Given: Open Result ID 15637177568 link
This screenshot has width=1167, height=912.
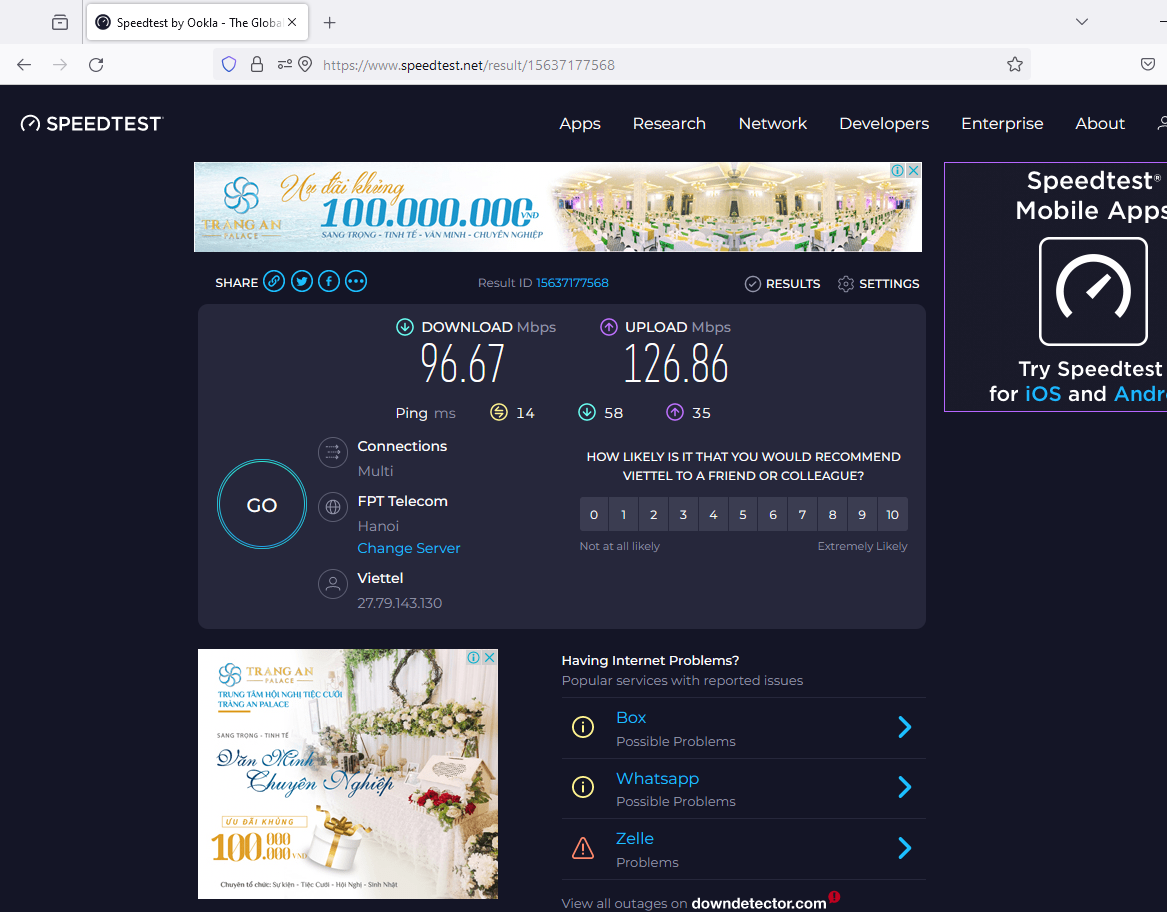Looking at the screenshot, I should (x=572, y=283).
